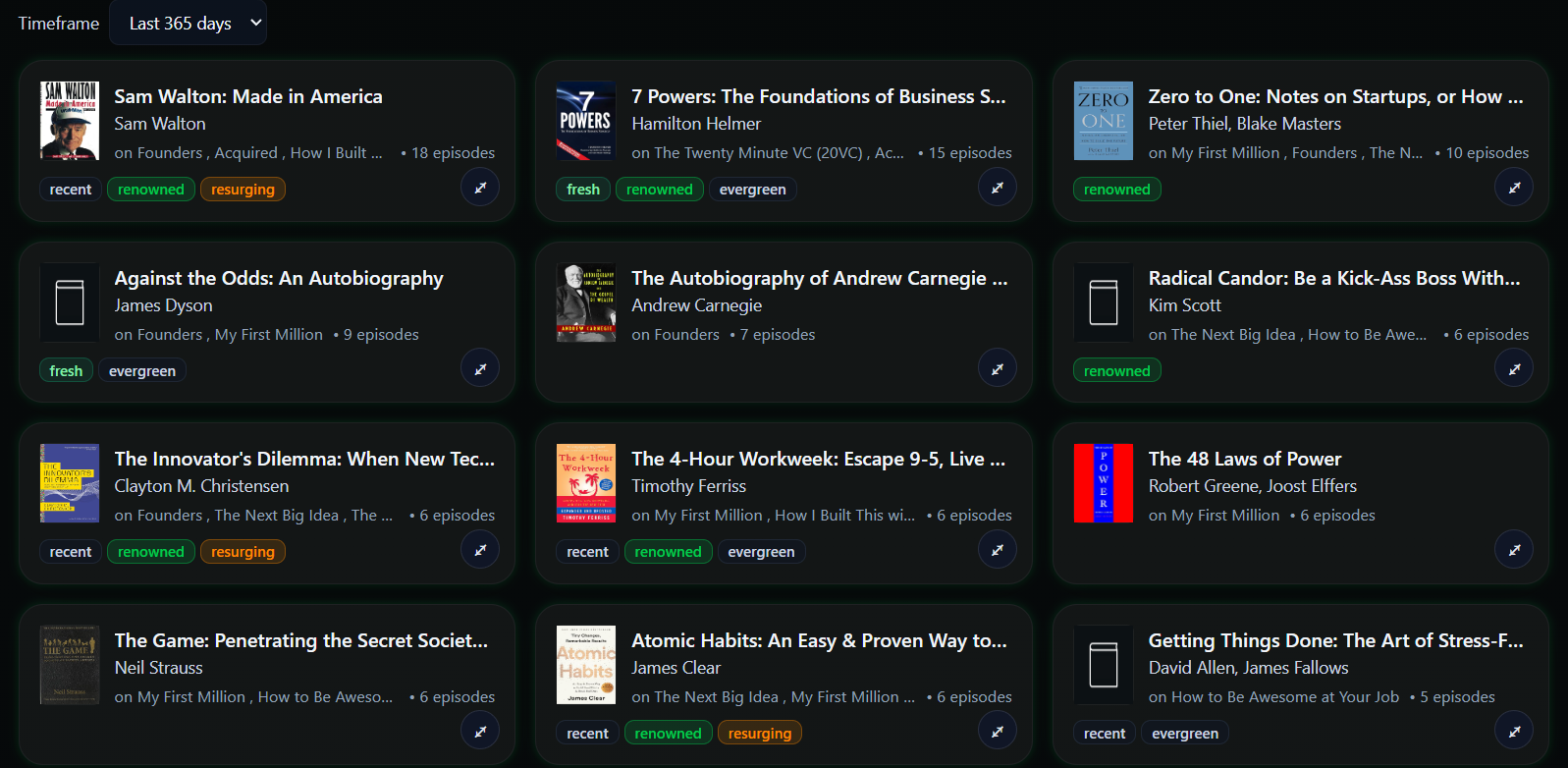Screen dimensions: 1568x768
Task: Click the resurging tag on Sam Walton card
Action: pos(243,190)
